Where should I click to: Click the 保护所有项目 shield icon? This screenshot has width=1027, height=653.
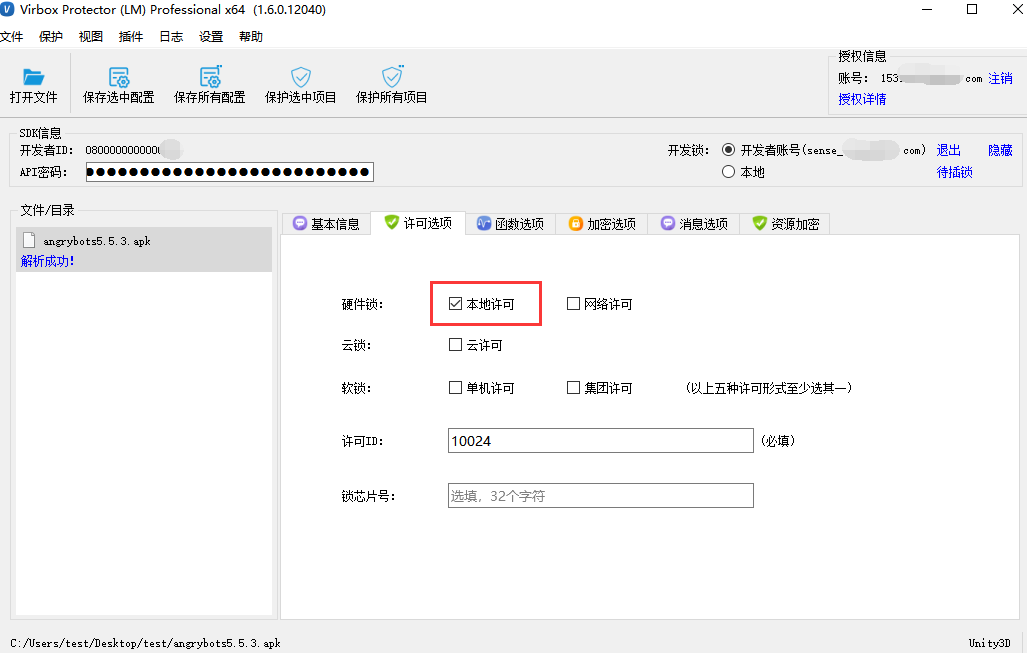pos(392,77)
